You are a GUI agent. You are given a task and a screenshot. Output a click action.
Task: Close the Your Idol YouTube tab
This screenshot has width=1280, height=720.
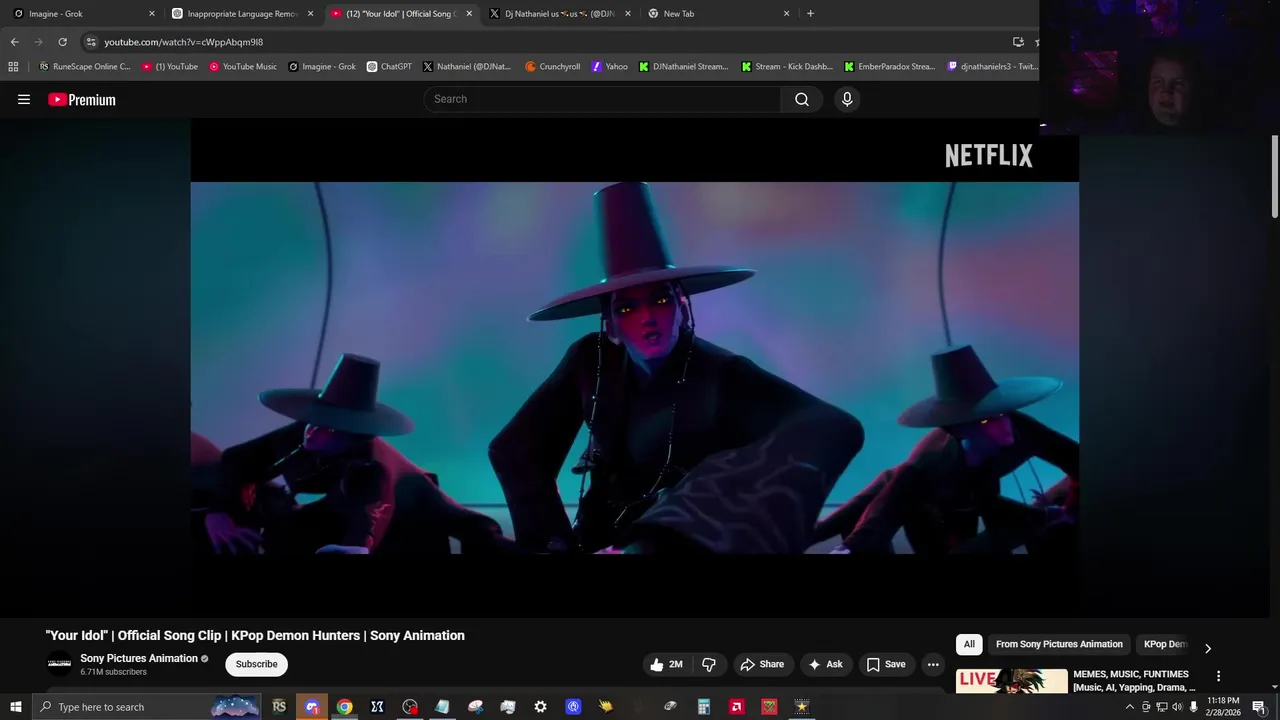[469, 14]
